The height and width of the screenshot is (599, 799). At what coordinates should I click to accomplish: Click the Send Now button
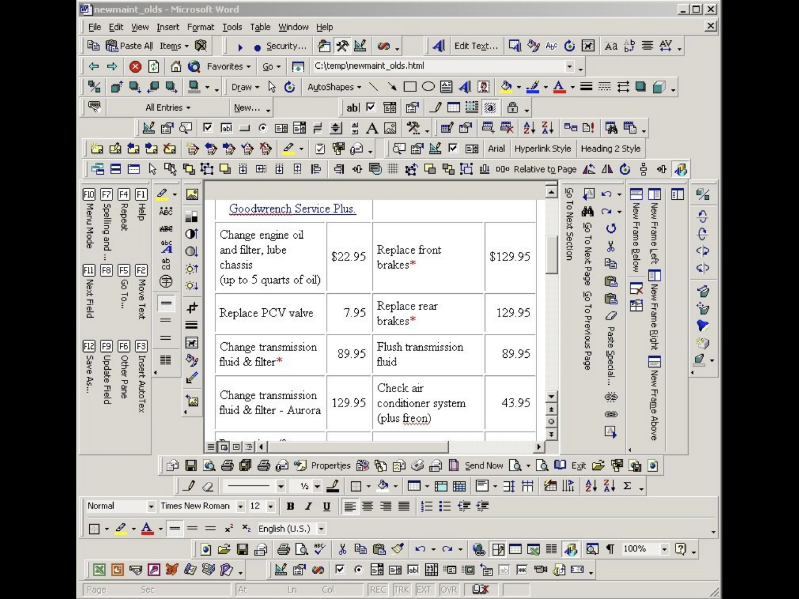click(484, 466)
